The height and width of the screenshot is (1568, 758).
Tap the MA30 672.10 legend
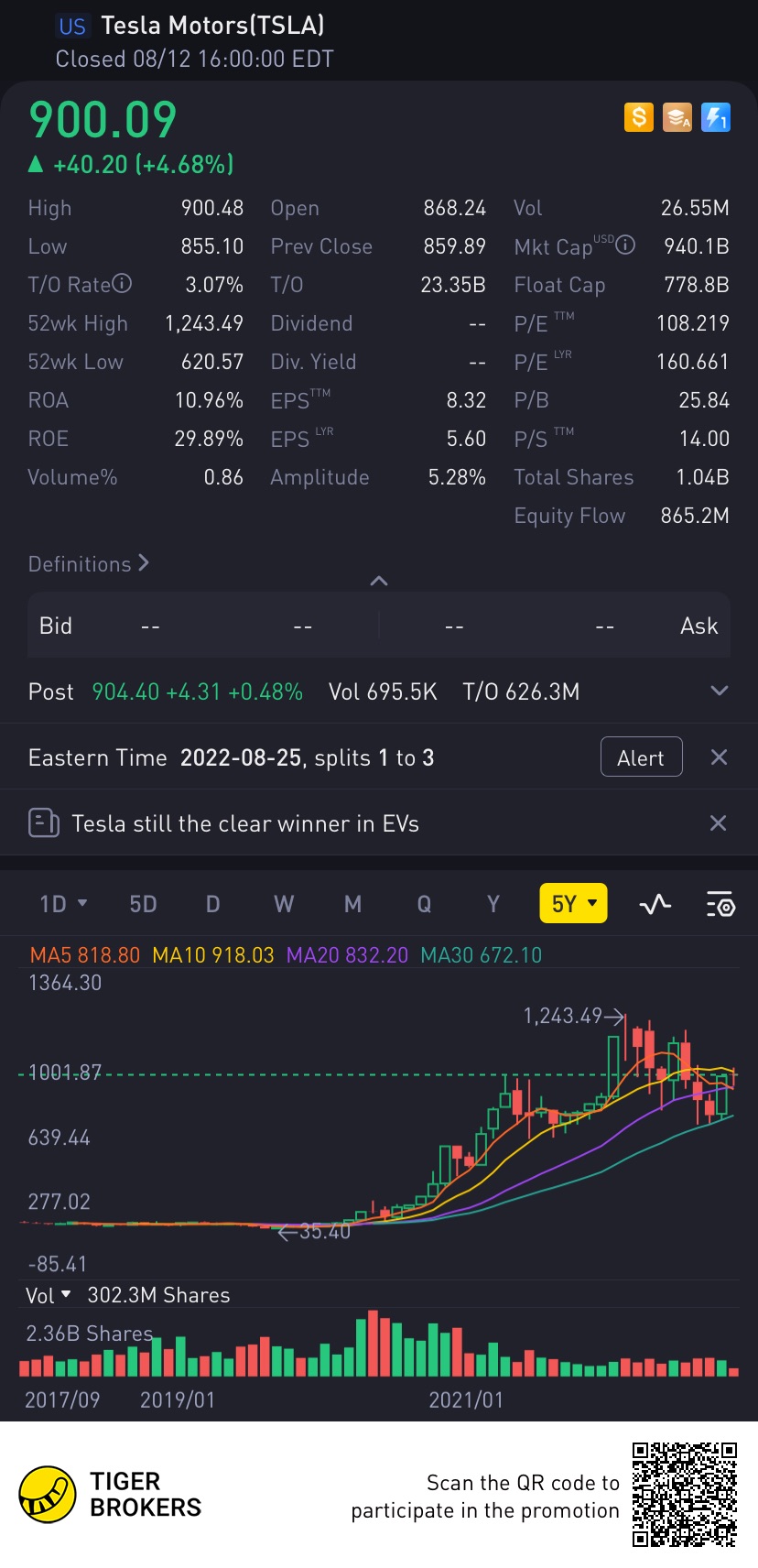coord(482,955)
